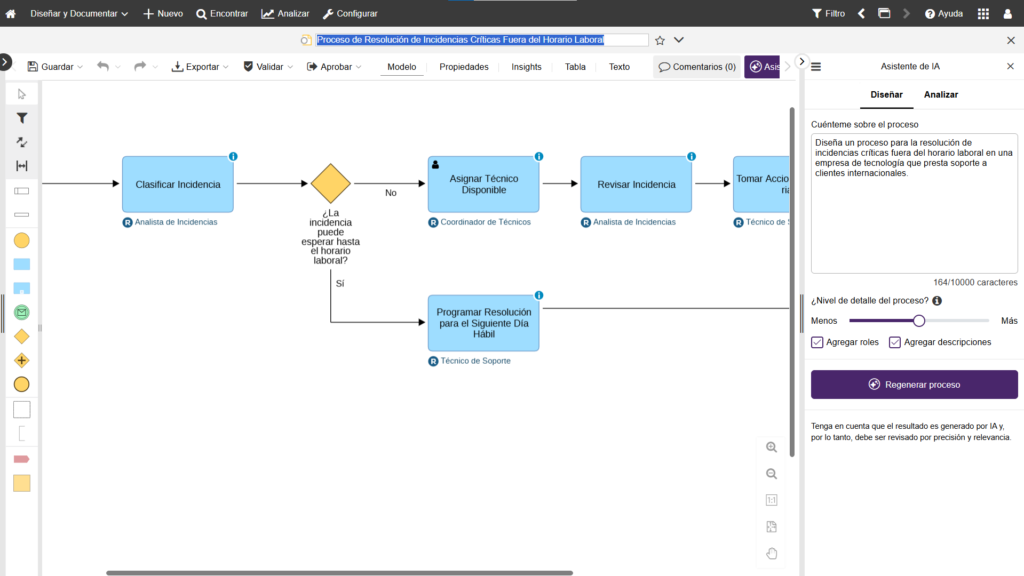Toggle the Agregar descripciones checkbox
The width and height of the screenshot is (1024, 576).
895,342
